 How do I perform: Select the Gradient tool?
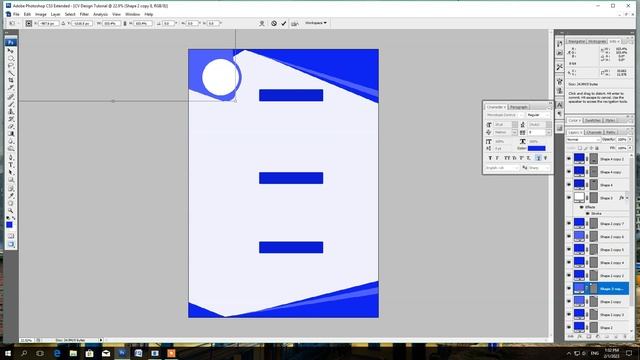tap(11, 133)
